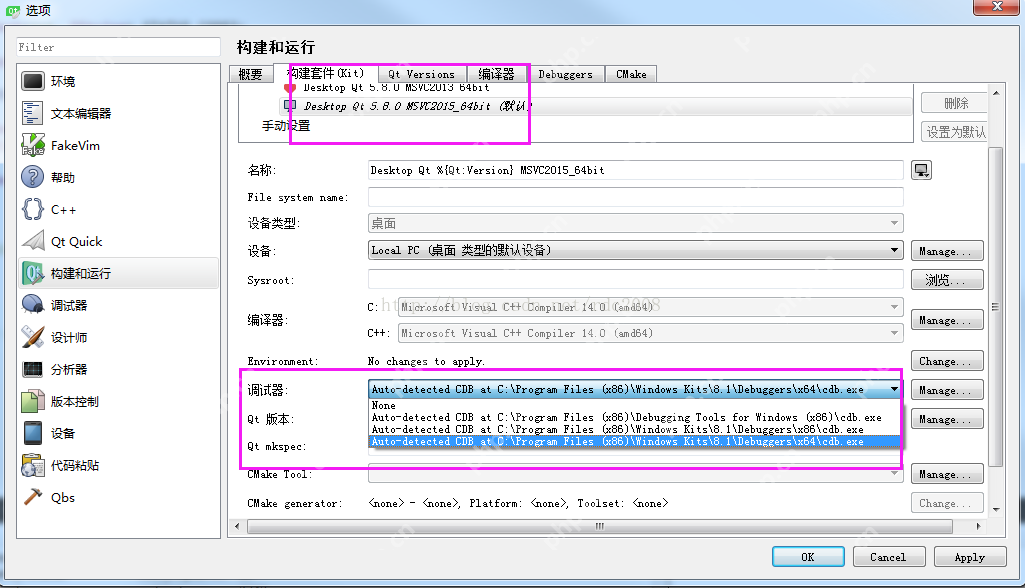Switch to the 概要 tab
The width and height of the screenshot is (1025, 588).
pos(251,75)
